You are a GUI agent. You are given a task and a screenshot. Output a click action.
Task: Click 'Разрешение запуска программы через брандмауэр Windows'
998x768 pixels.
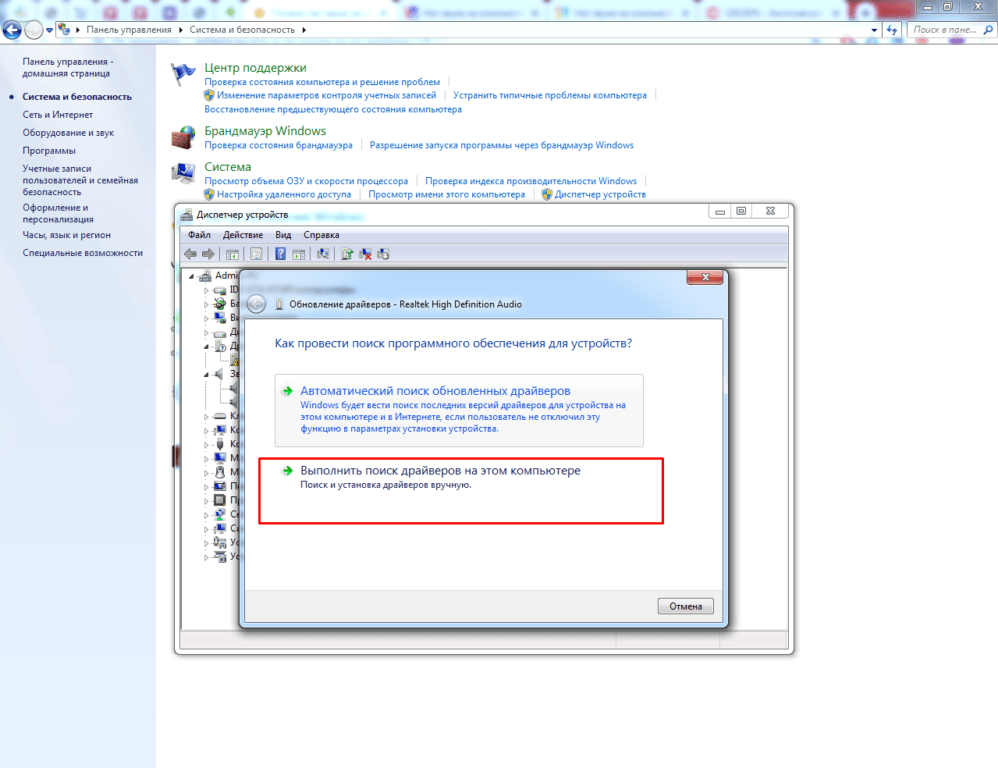point(502,145)
